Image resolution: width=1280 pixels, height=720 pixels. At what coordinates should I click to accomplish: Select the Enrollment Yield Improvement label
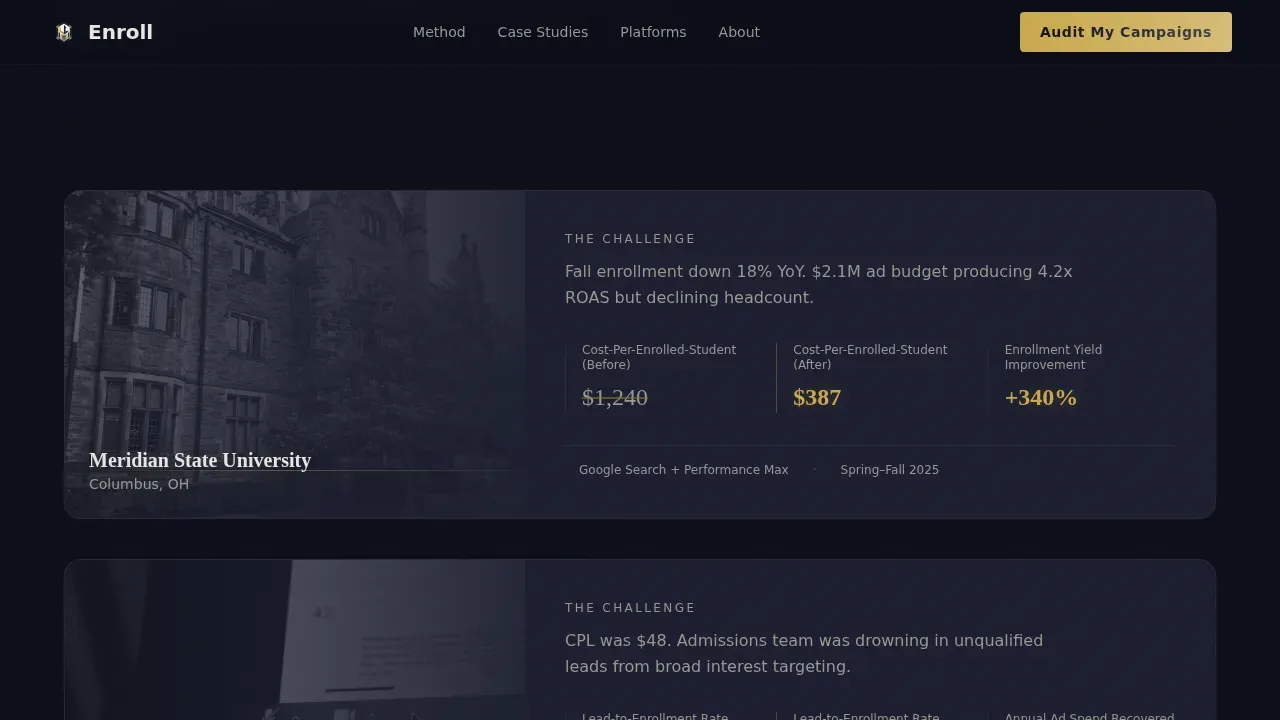(1053, 357)
